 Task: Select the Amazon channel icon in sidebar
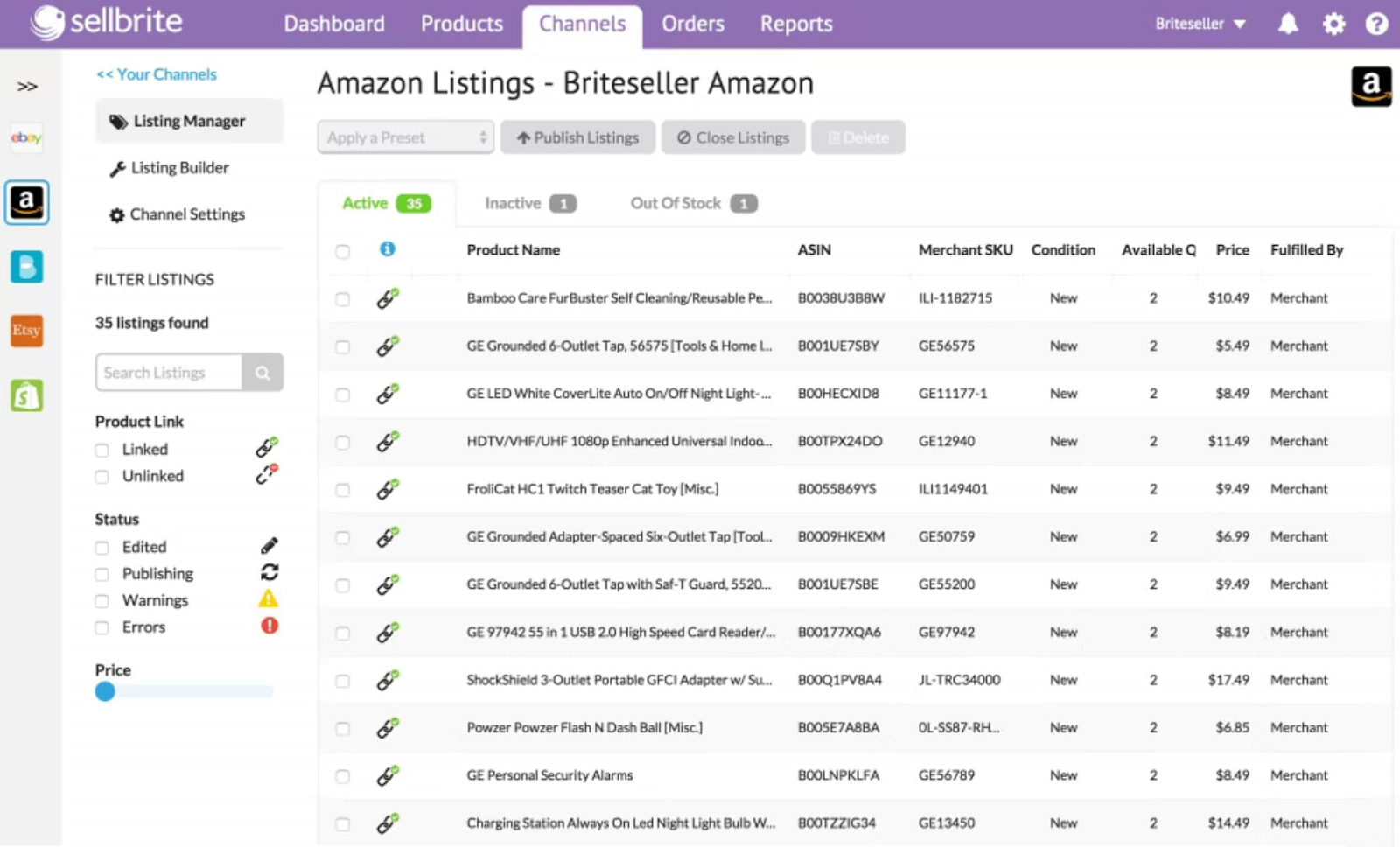(26, 203)
